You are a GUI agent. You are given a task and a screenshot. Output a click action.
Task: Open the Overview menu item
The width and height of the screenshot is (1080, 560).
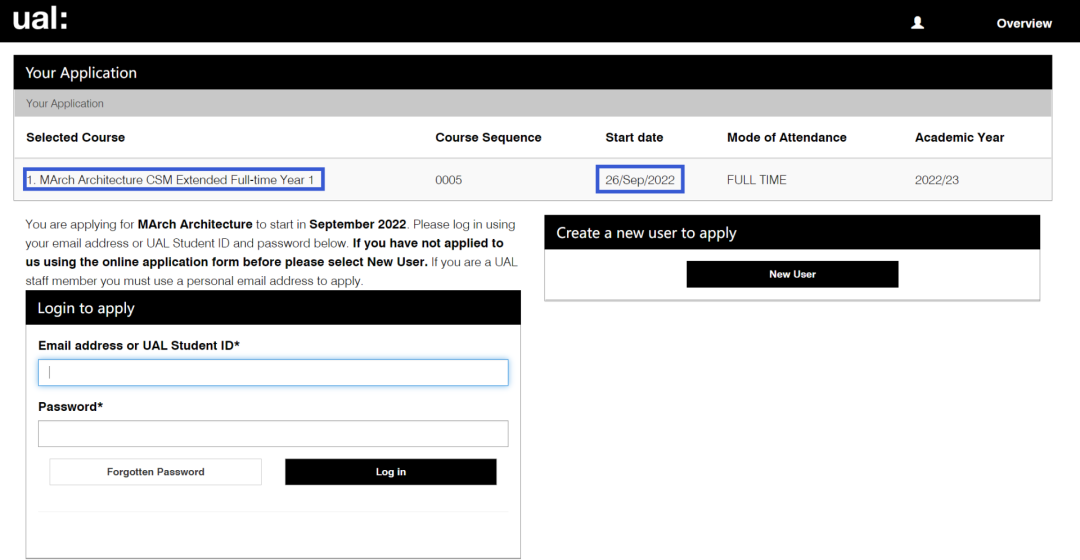1024,23
